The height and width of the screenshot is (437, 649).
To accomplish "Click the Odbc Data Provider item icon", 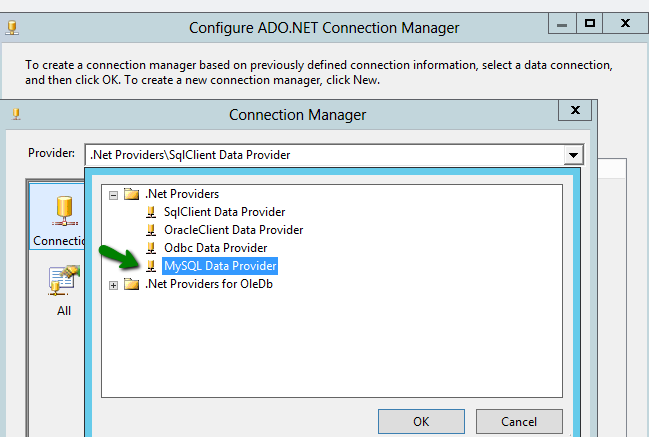I will (x=151, y=248).
